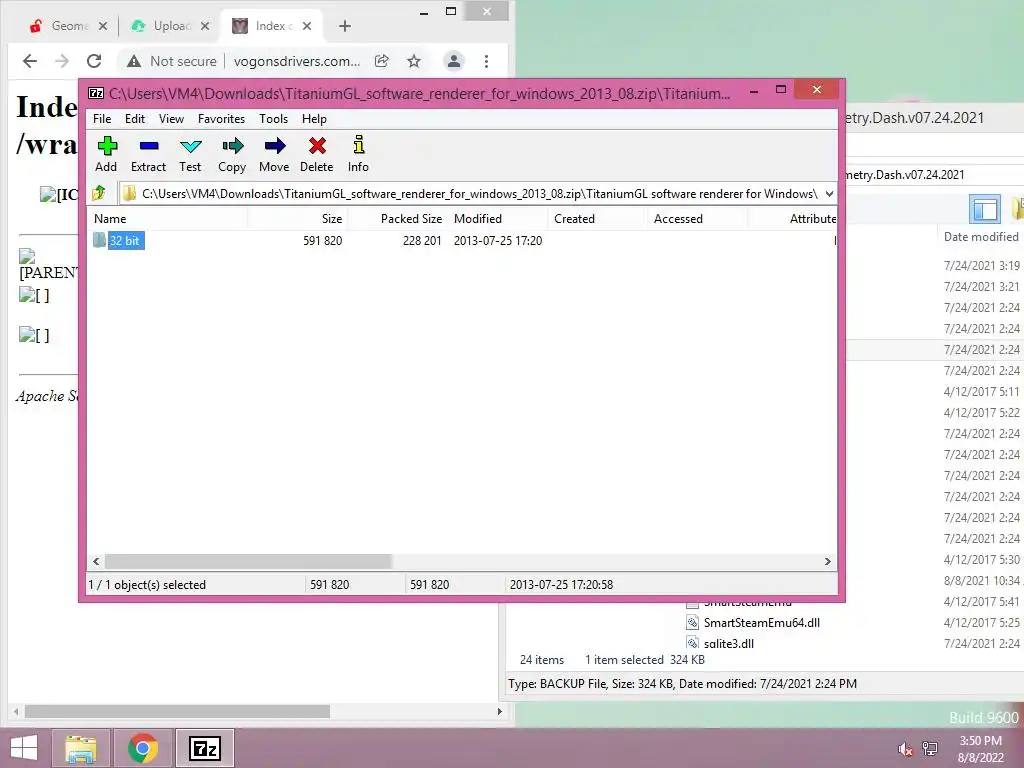The height and width of the screenshot is (768, 1024).
Task: Click the Date modified column in Explorer
Action: [981, 236]
